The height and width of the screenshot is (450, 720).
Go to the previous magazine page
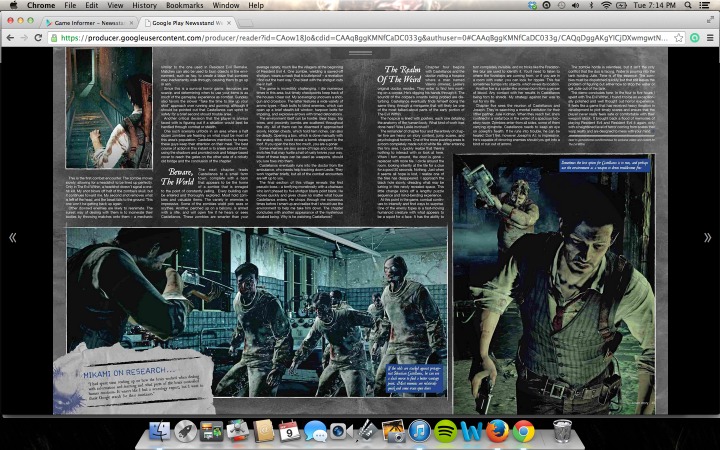click(x=12, y=237)
